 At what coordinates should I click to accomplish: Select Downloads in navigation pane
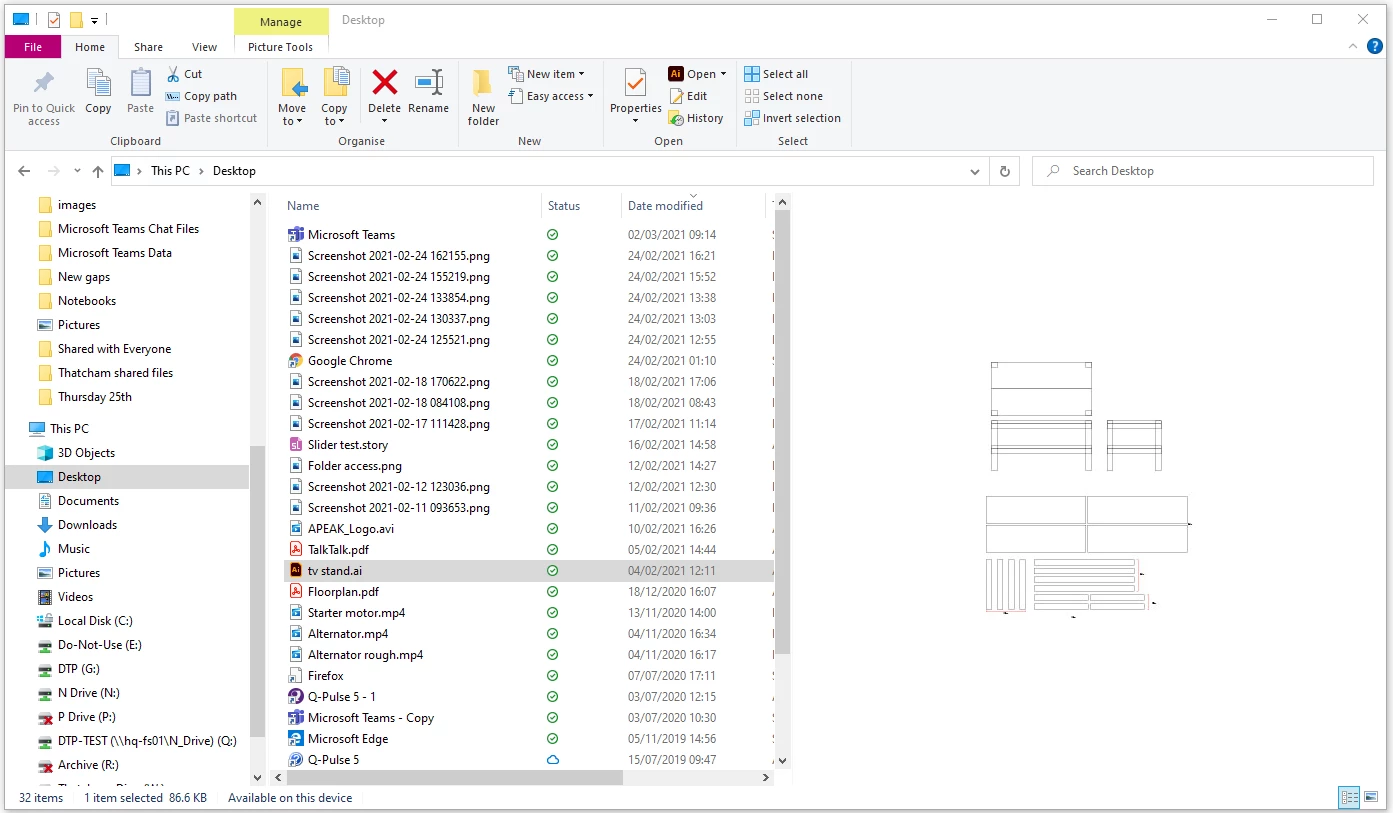point(87,525)
